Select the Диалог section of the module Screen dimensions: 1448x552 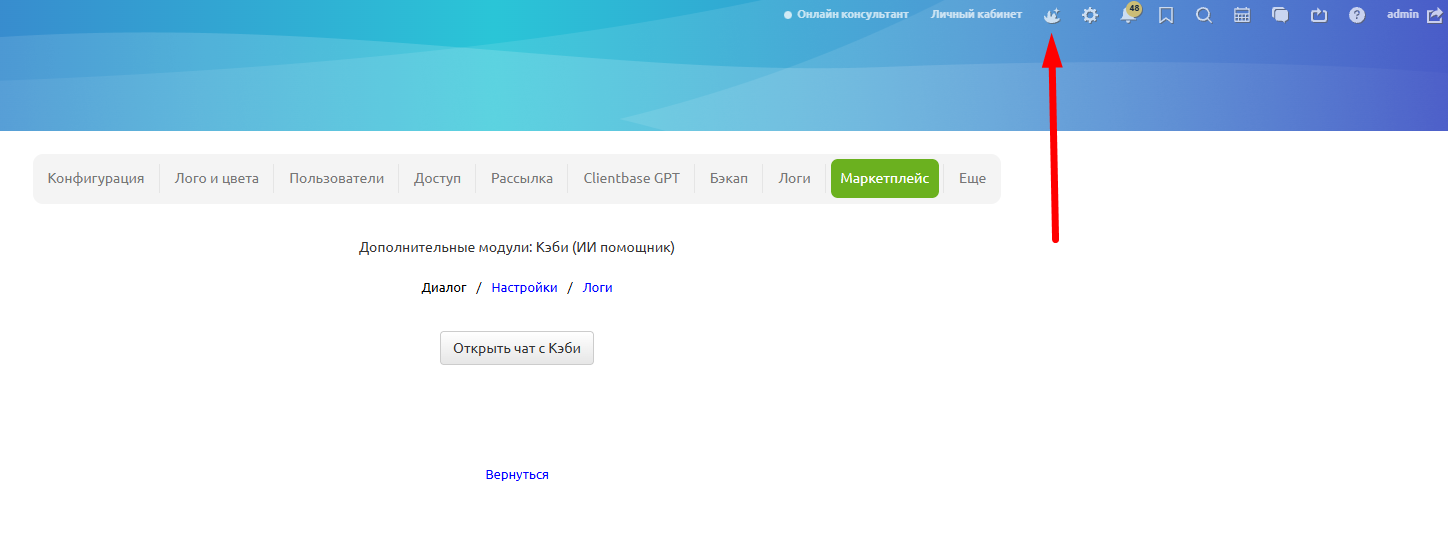point(444,287)
